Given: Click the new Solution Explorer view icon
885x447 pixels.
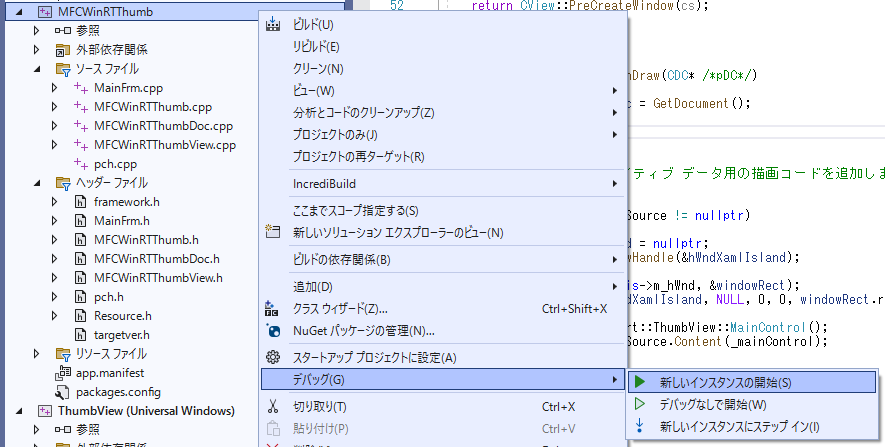Looking at the screenshot, I should point(273,232).
